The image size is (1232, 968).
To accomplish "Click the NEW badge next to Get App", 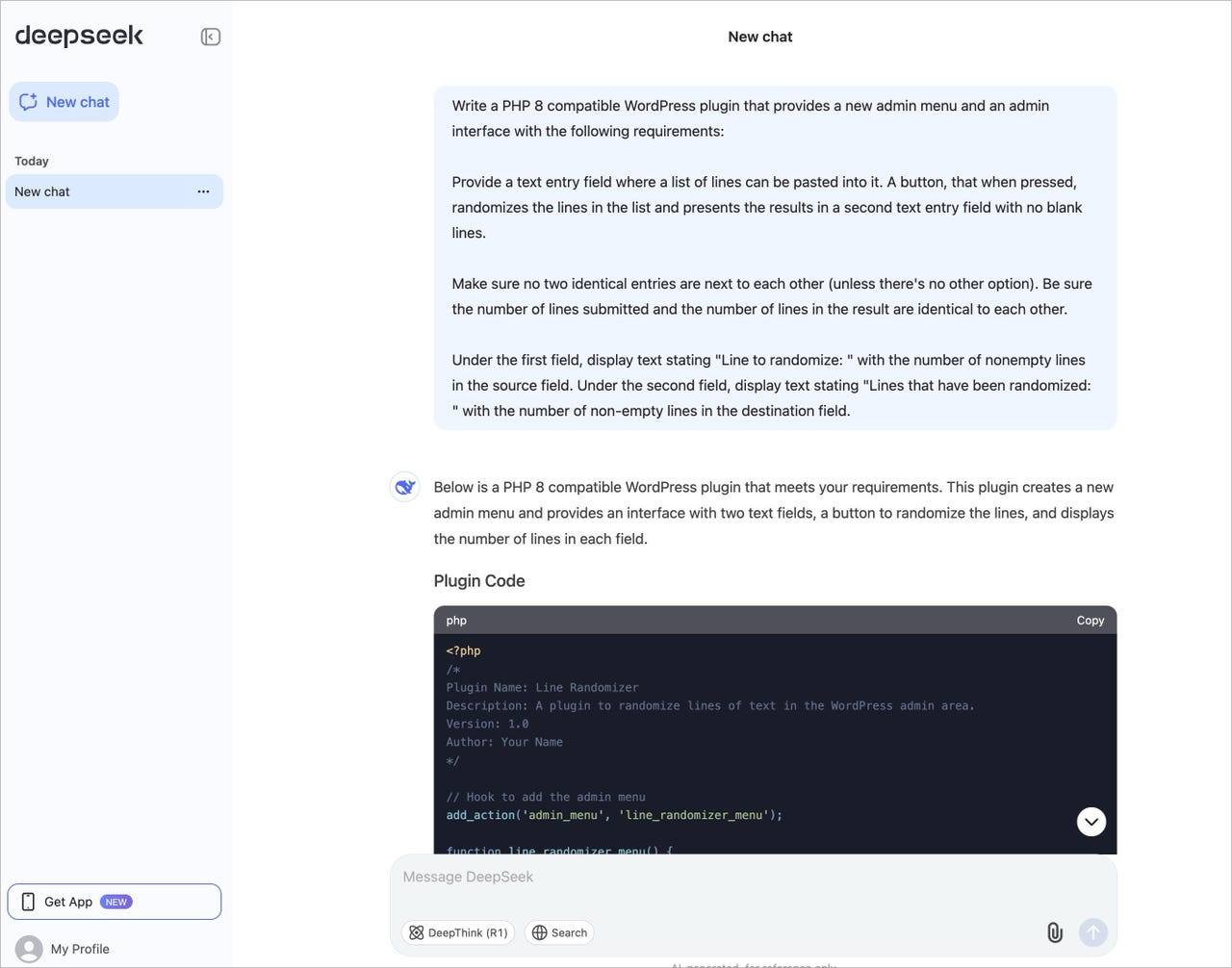I will pyautogui.click(x=116, y=902).
